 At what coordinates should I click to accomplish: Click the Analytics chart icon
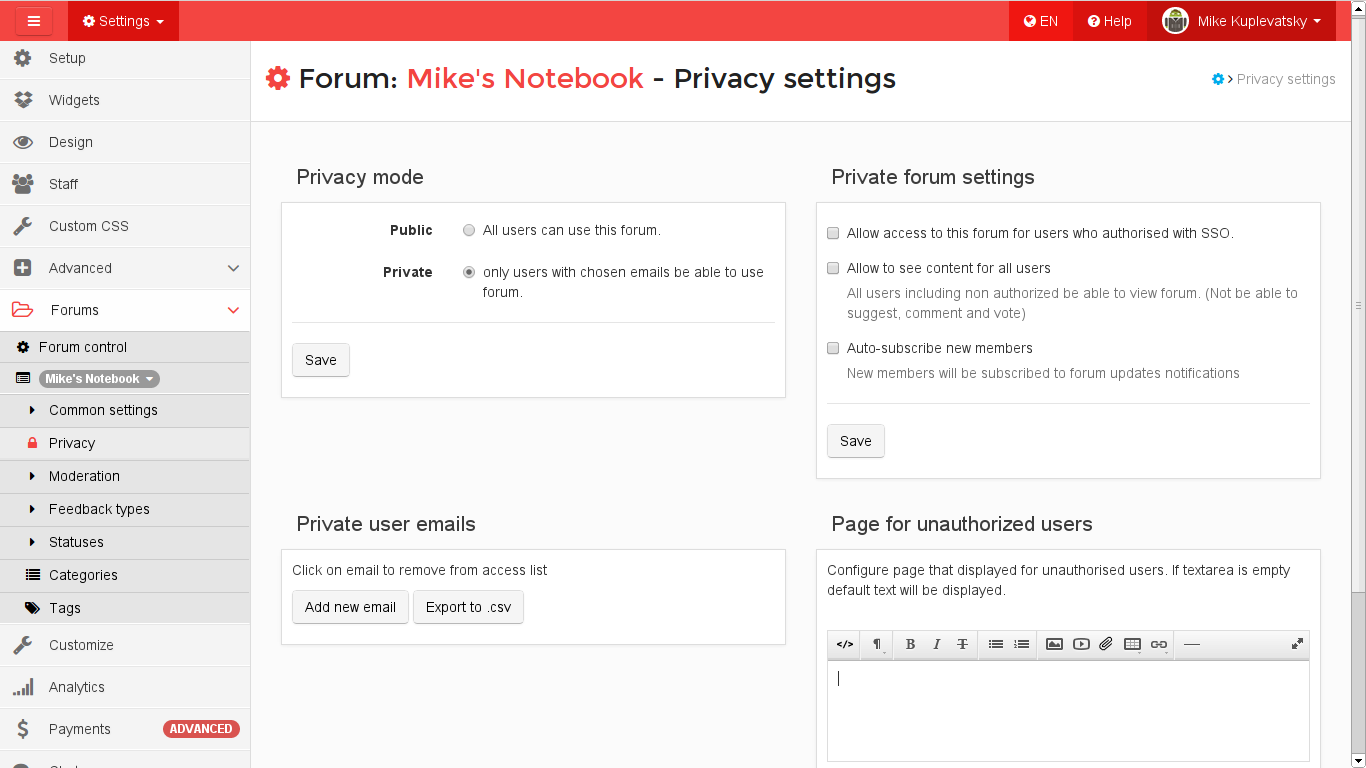pos(22,687)
